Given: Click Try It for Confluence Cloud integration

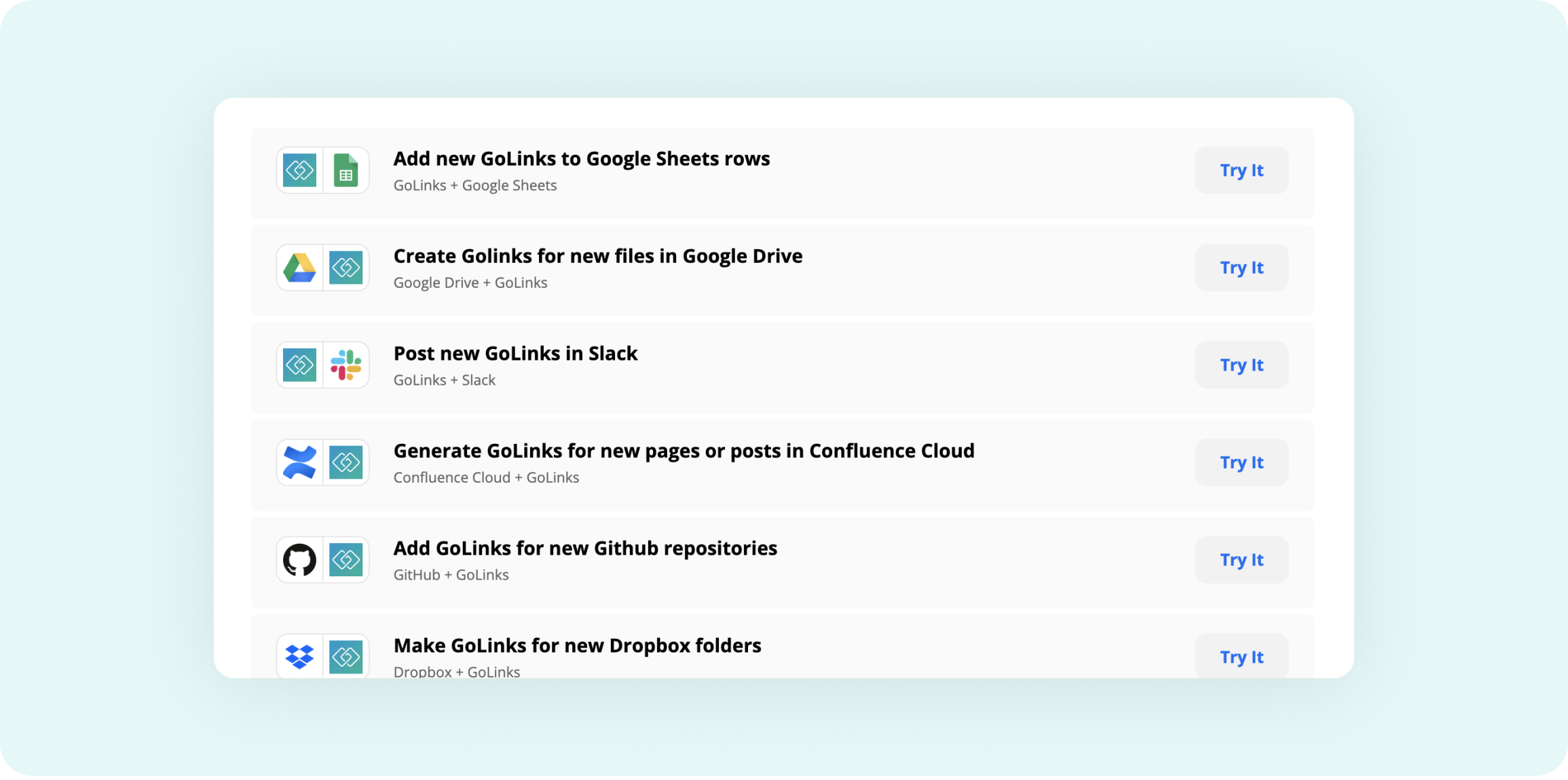Looking at the screenshot, I should coord(1241,462).
